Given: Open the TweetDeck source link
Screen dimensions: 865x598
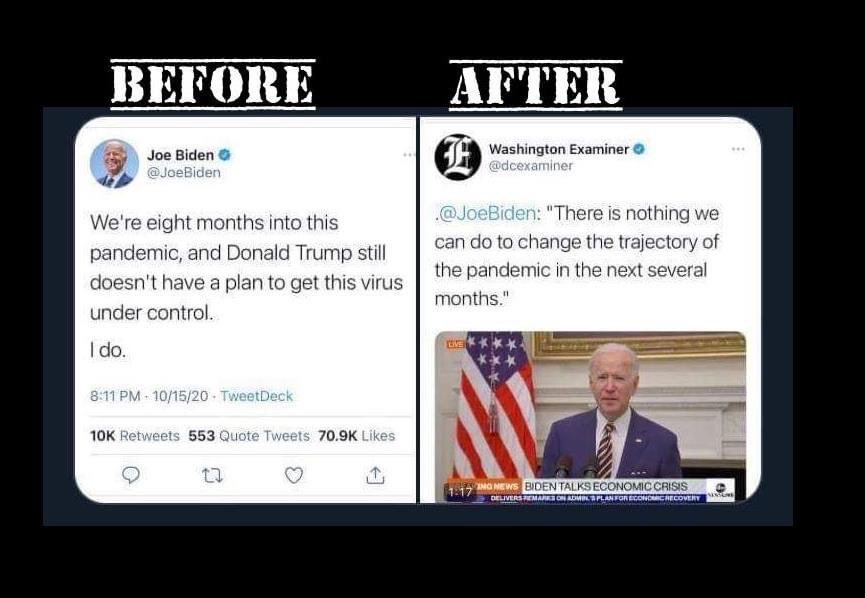Looking at the screenshot, I should tap(257, 396).
